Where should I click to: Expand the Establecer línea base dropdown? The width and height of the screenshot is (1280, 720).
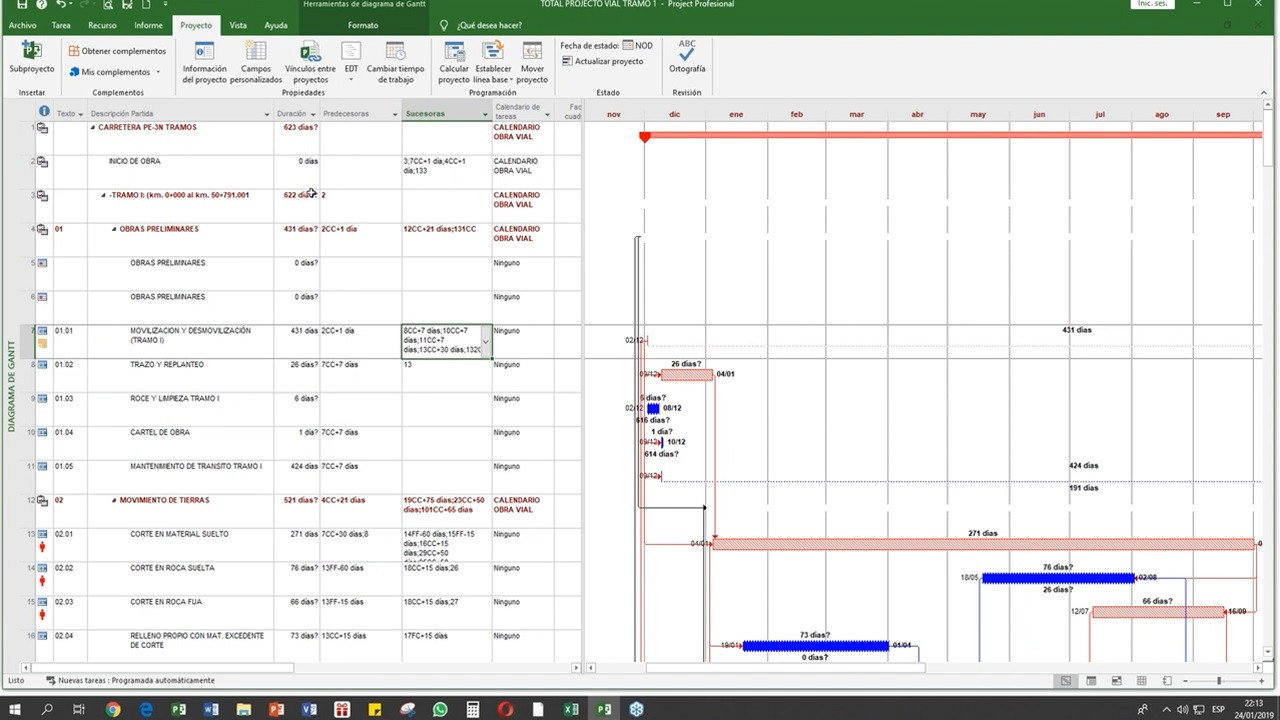pyautogui.click(x=511, y=79)
